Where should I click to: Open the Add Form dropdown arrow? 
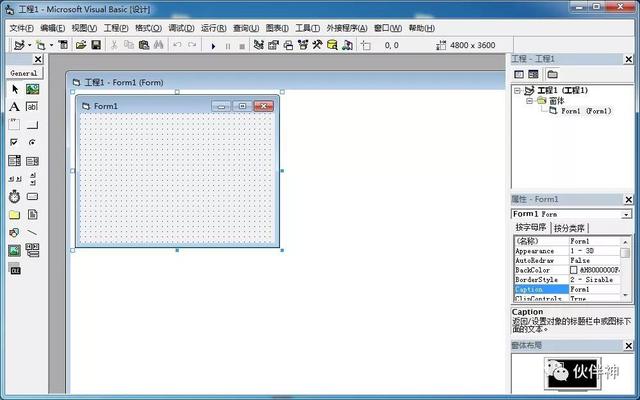(51, 45)
